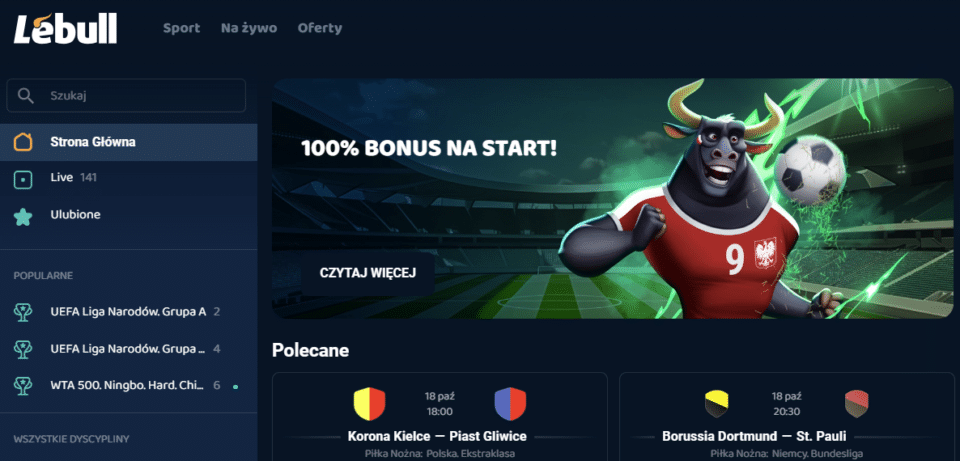Screen dimensions: 960x461
Task: Open the Borussia Dortmund — St. Pauli match
Action: [x=787, y=417]
